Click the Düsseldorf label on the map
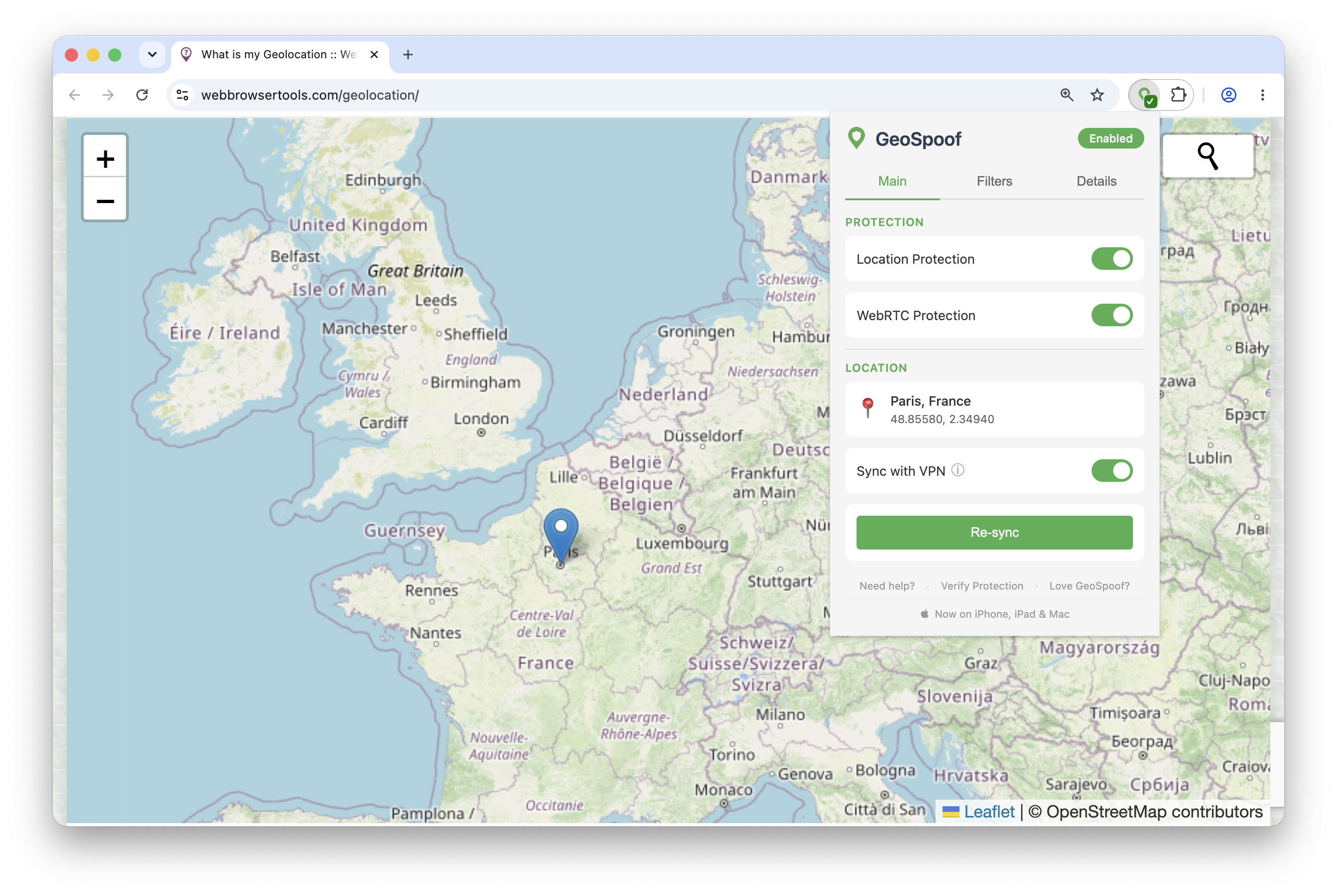The width and height of the screenshot is (1337, 896). [x=703, y=436]
